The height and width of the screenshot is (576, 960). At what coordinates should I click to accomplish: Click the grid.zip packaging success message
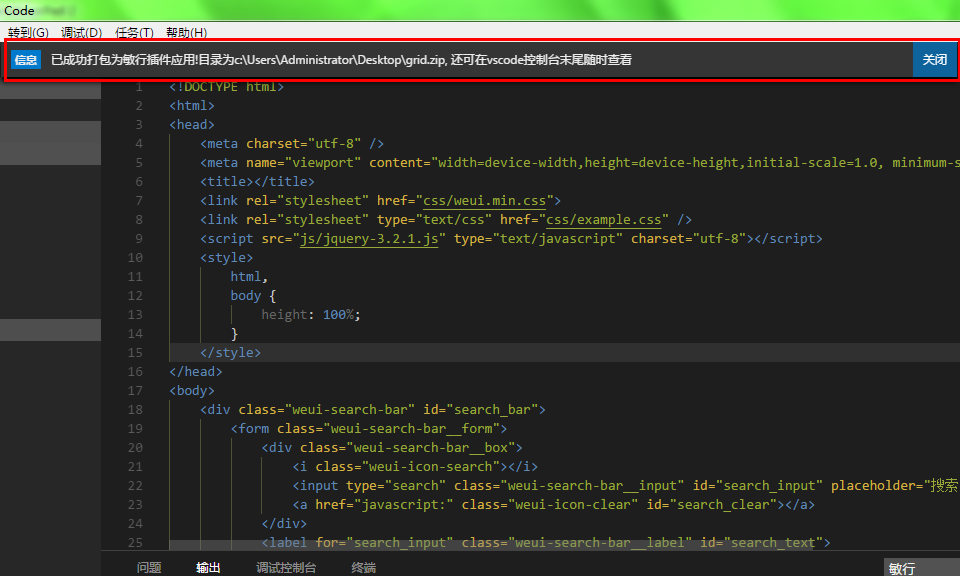click(x=341, y=59)
